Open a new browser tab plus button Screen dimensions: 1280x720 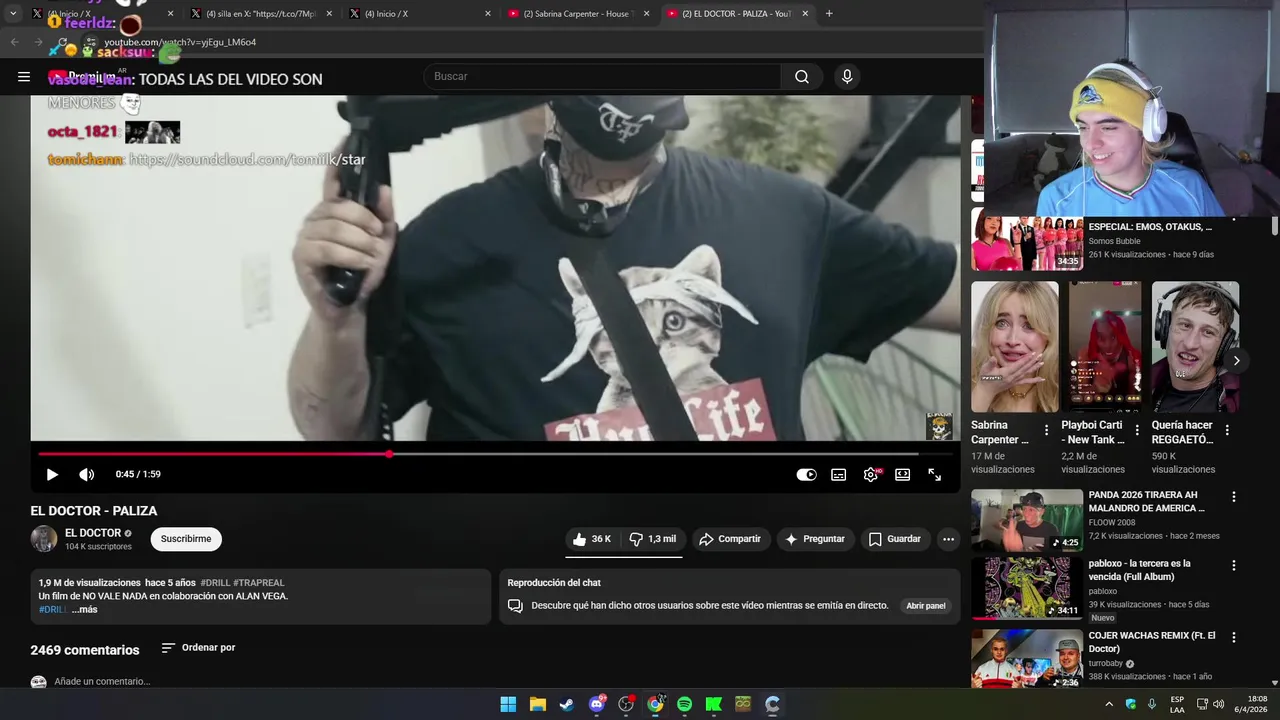[829, 14]
